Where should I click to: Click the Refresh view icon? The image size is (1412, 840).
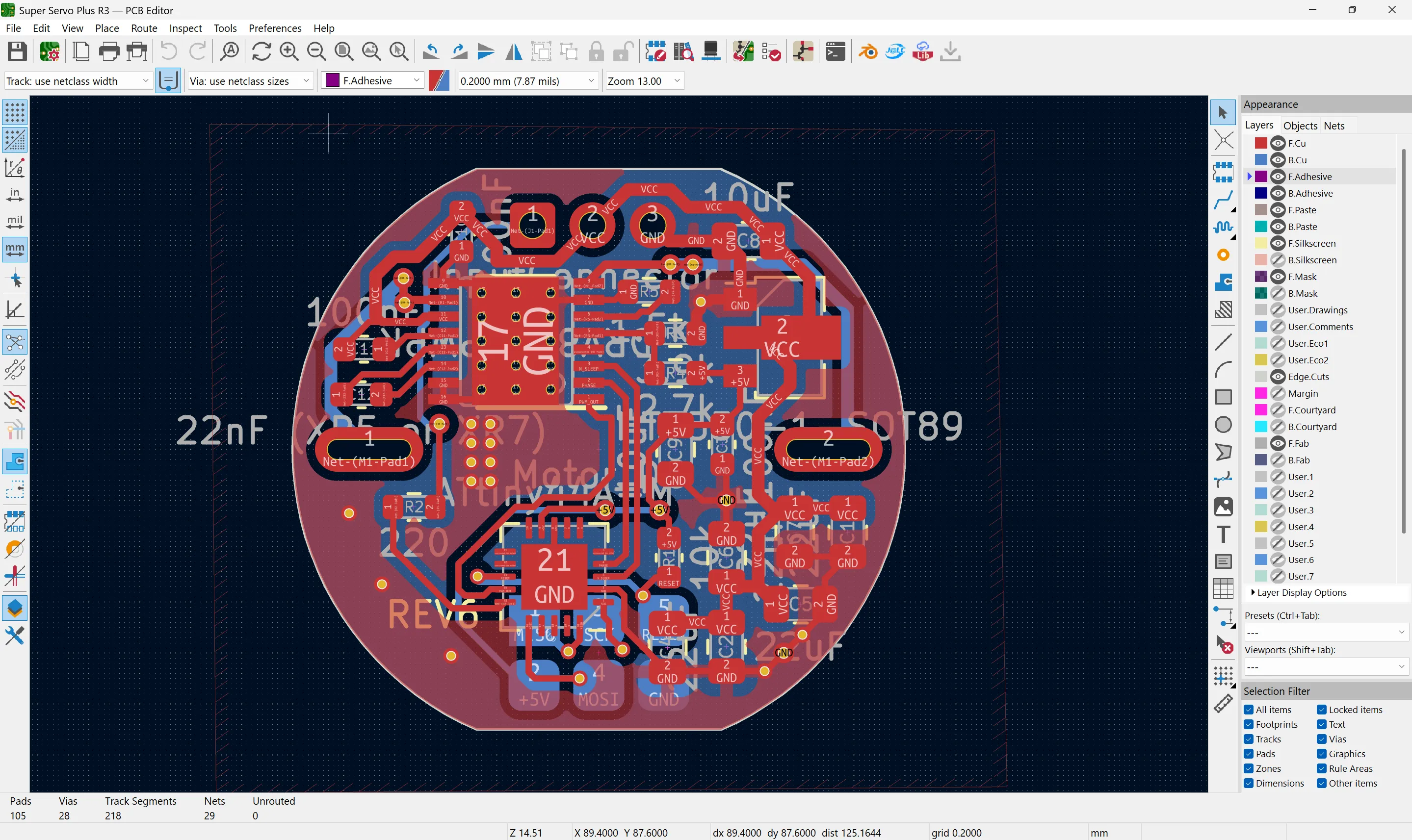pos(261,51)
